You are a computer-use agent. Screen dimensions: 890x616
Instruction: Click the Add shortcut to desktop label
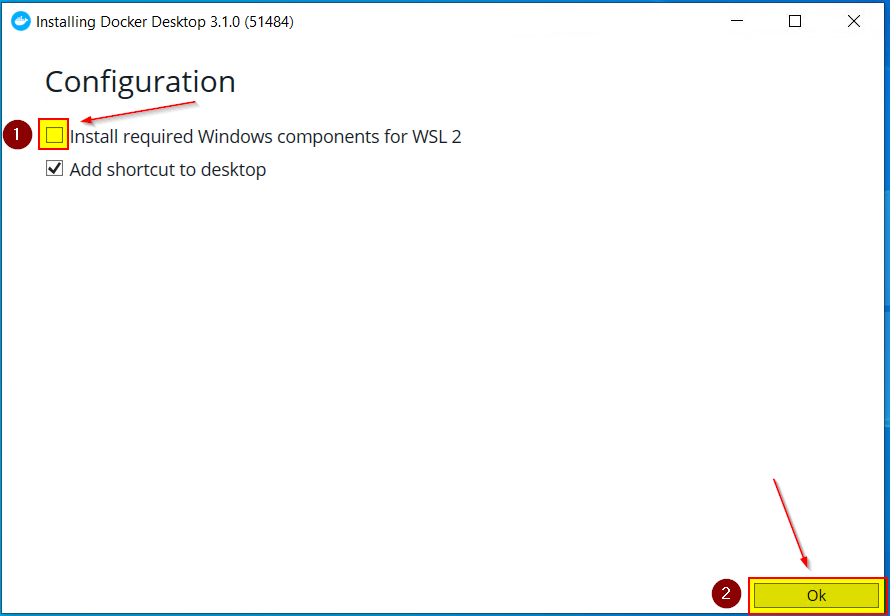coord(168,170)
